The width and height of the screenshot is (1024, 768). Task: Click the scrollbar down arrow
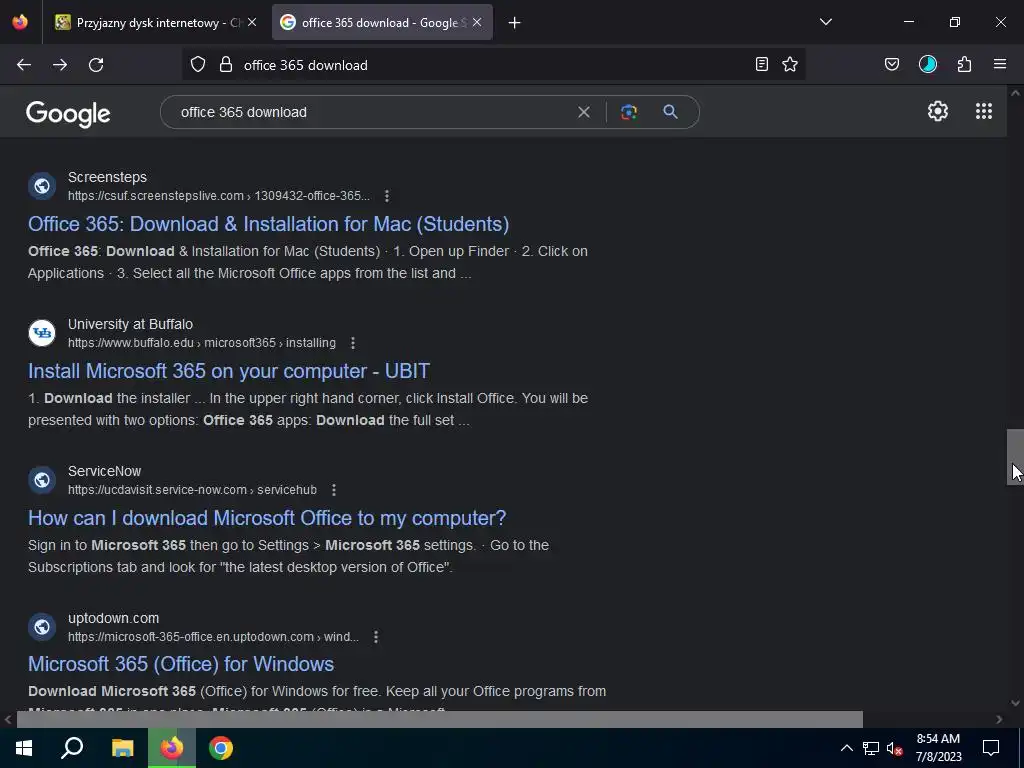tap(1015, 703)
